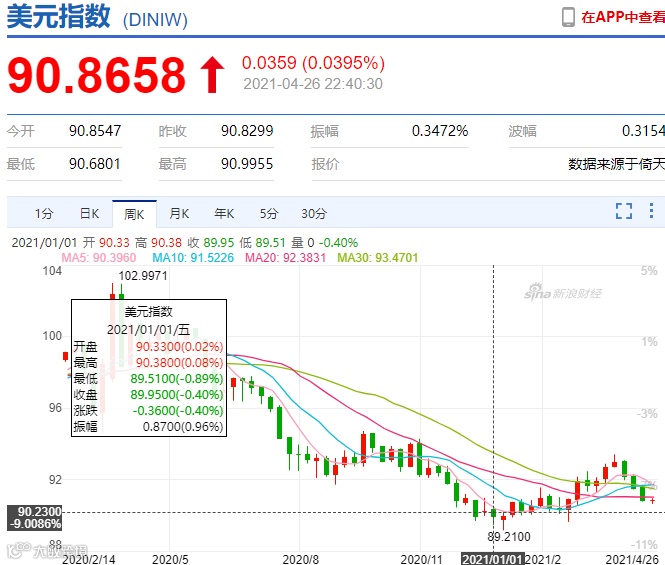Click the 昨收 value 90.8299
The width and height of the screenshot is (665, 565).
247,131
